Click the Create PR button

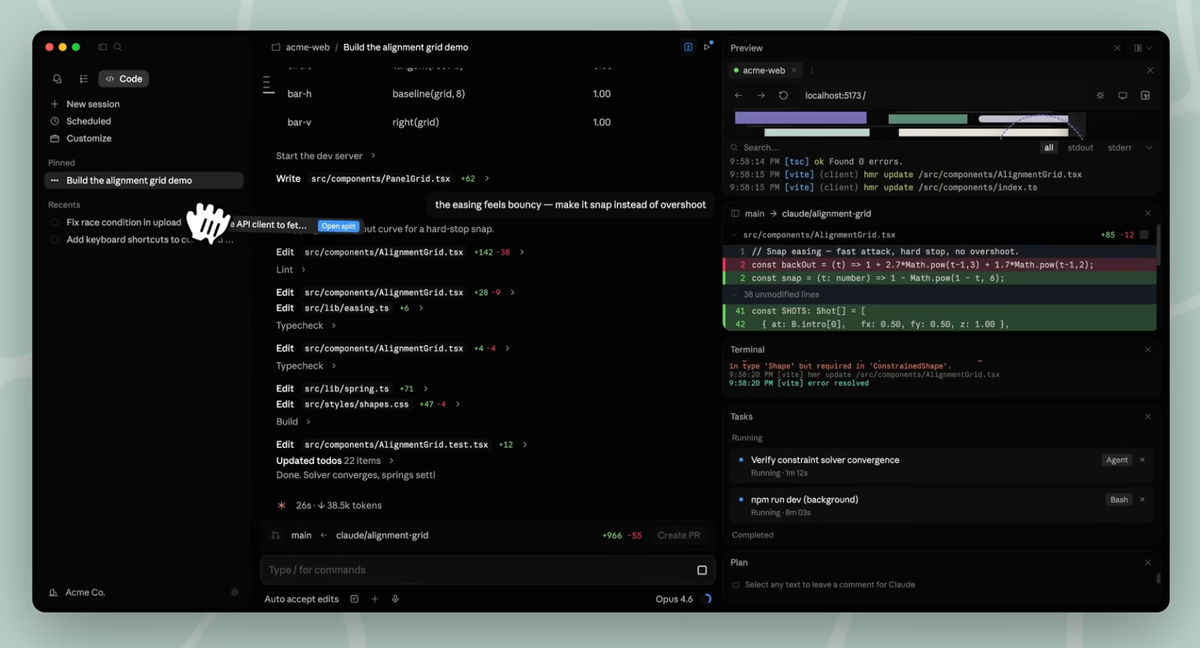click(679, 535)
